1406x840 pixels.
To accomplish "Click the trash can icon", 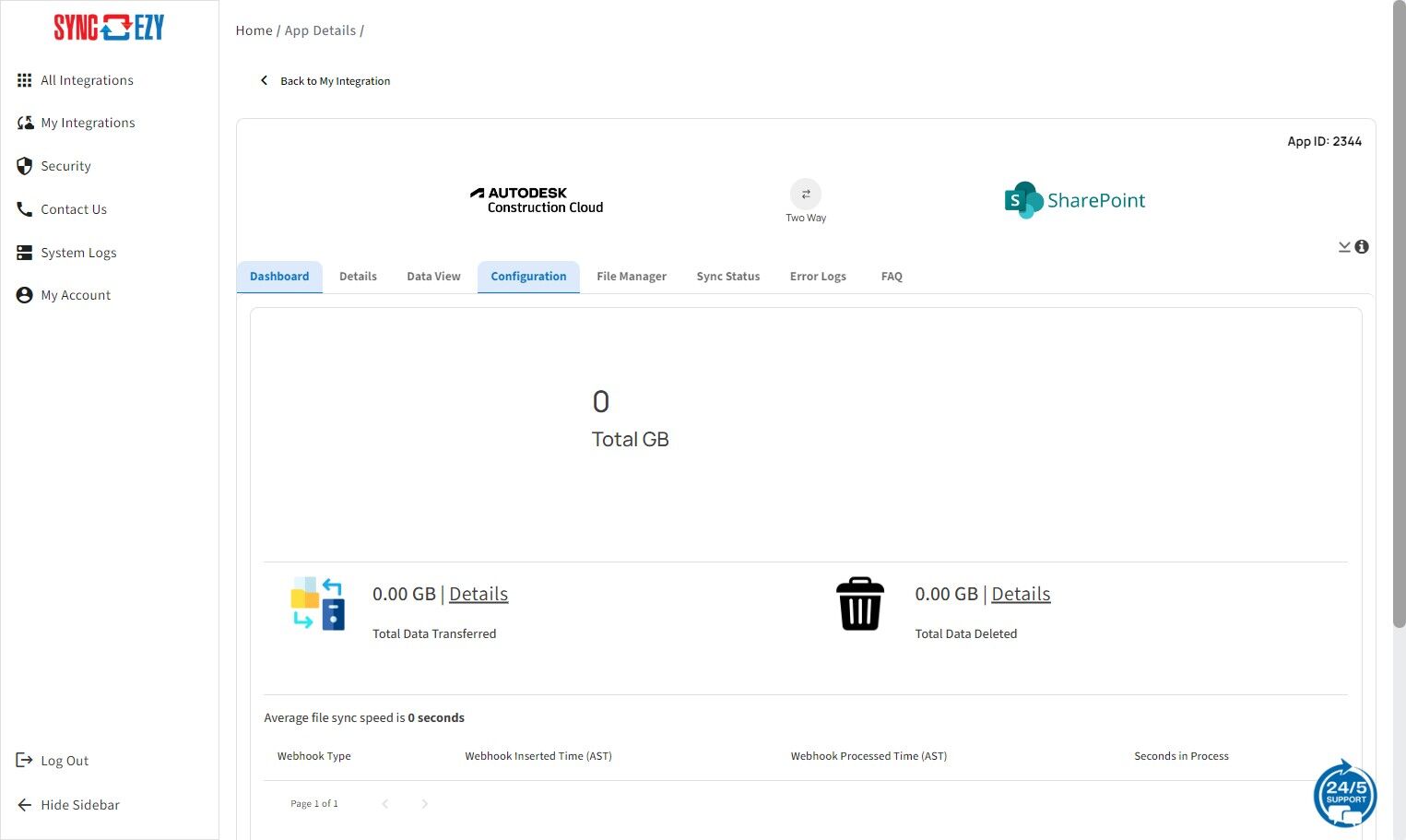I will pos(860,604).
